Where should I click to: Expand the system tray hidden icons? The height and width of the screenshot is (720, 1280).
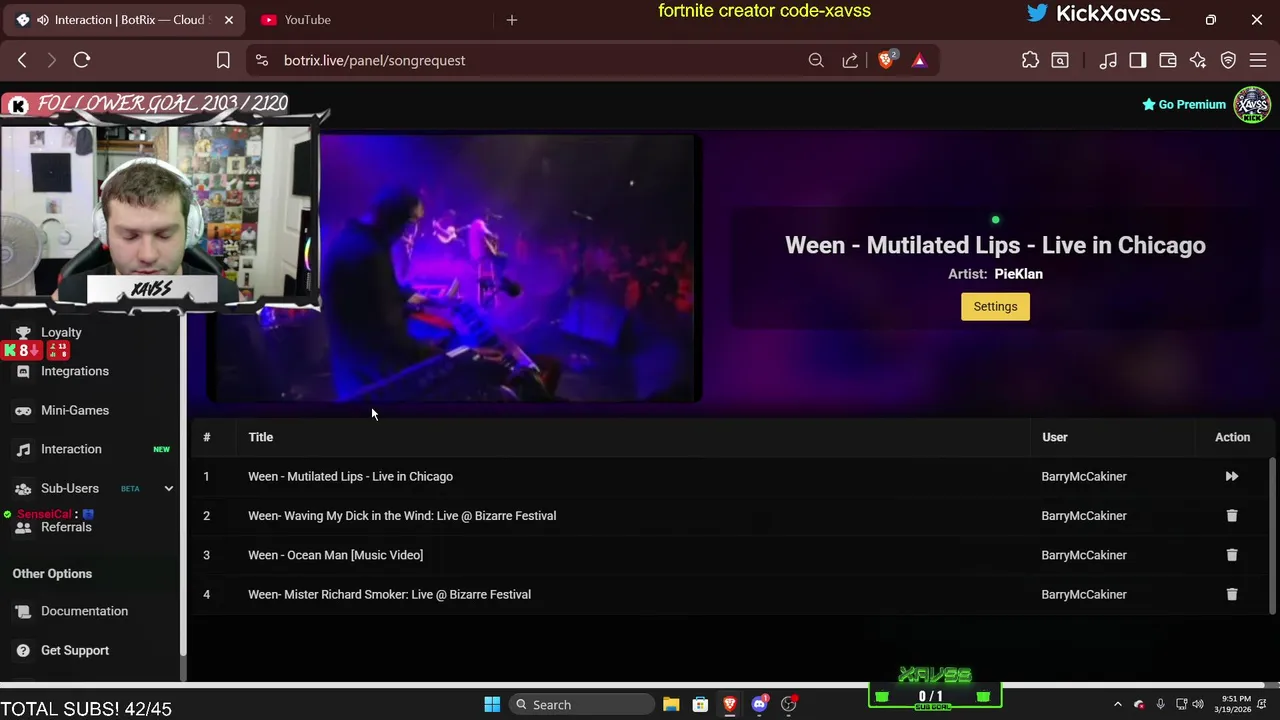pyautogui.click(x=1118, y=705)
